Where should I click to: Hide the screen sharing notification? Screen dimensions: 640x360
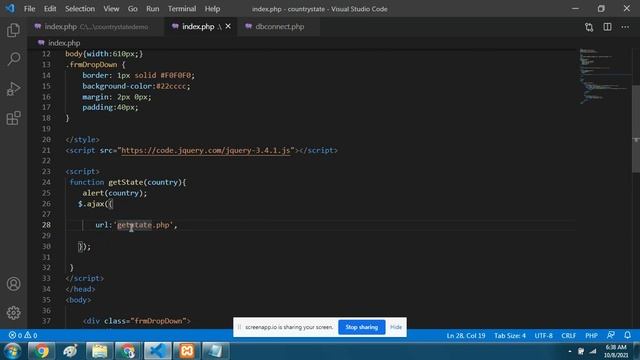(396, 327)
